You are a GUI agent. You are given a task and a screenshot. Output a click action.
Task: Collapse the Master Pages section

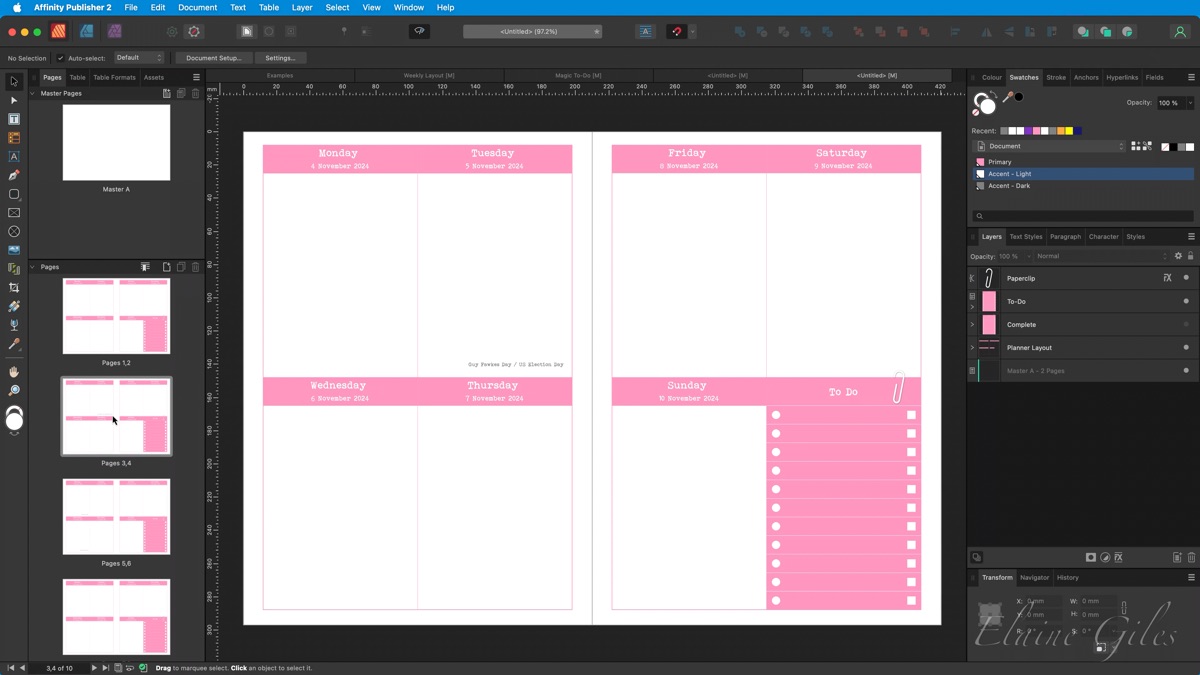pyautogui.click(x=32, y=93)
